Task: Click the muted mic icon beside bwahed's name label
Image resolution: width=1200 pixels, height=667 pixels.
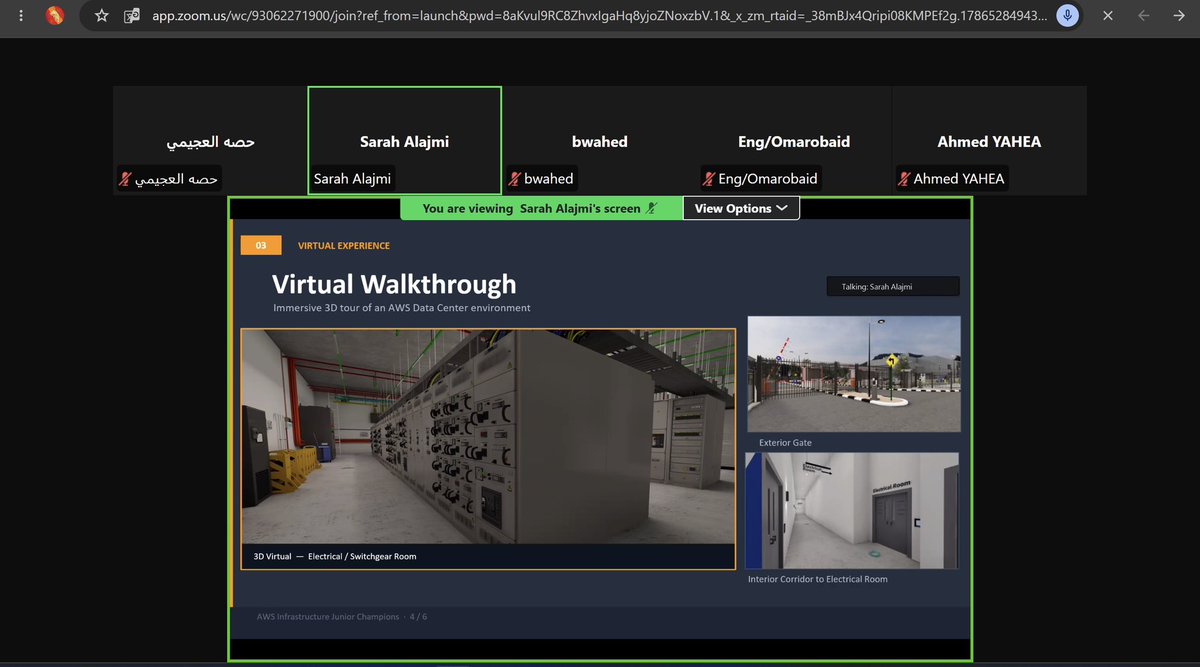Action: coord(516,179)
